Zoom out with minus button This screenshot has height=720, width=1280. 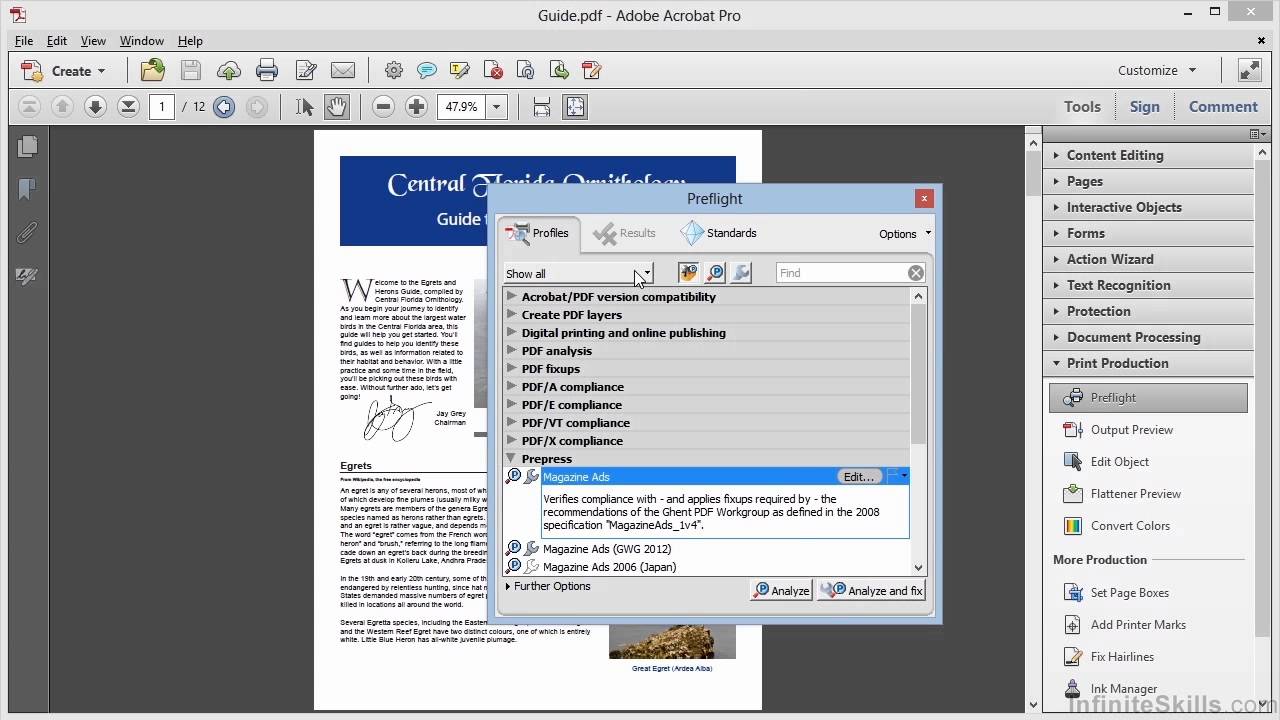(383, 106)
